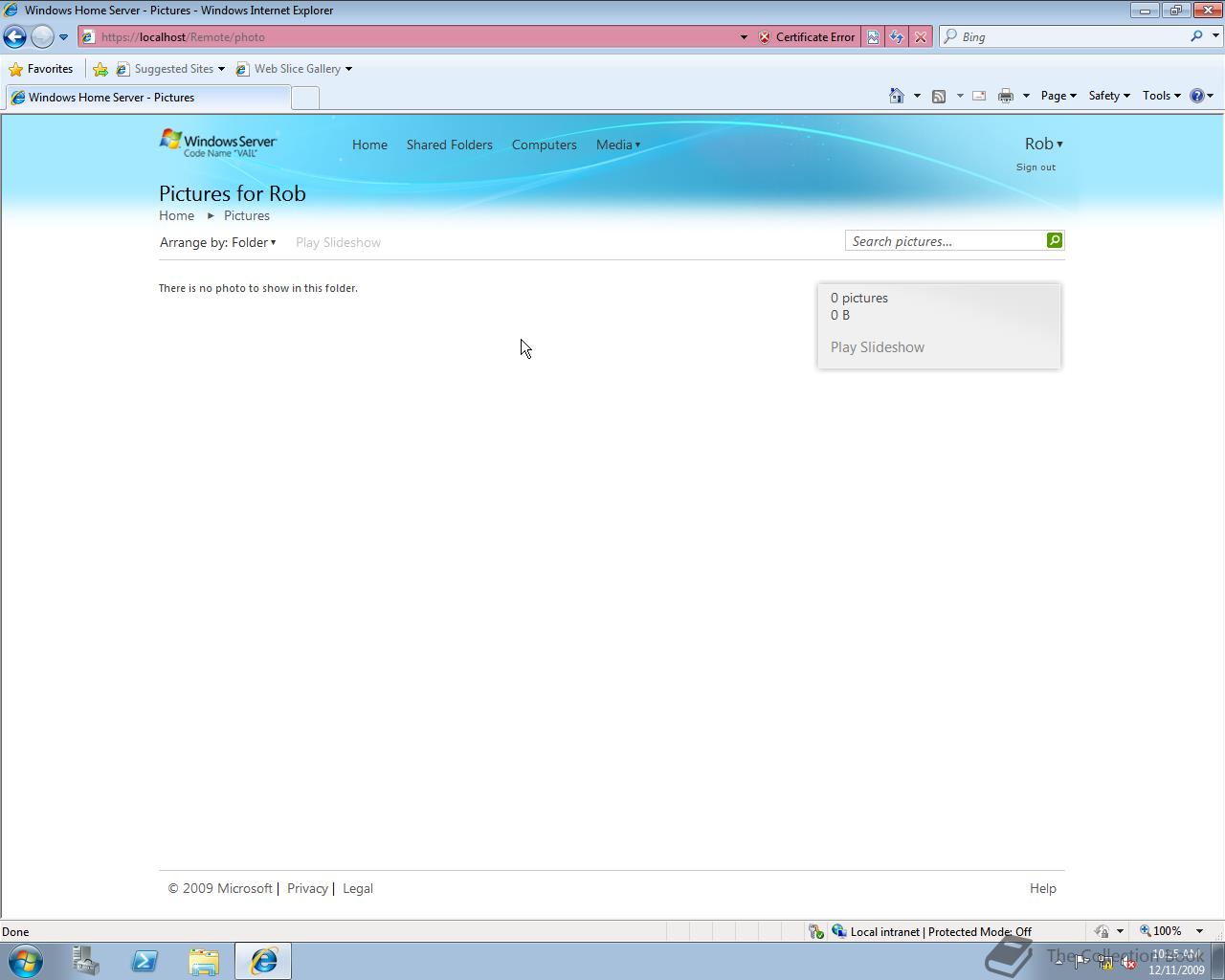The image size is (1225, 980).
Task: Click the Internet Explorer taskbar button
Action: pos(263,961)
